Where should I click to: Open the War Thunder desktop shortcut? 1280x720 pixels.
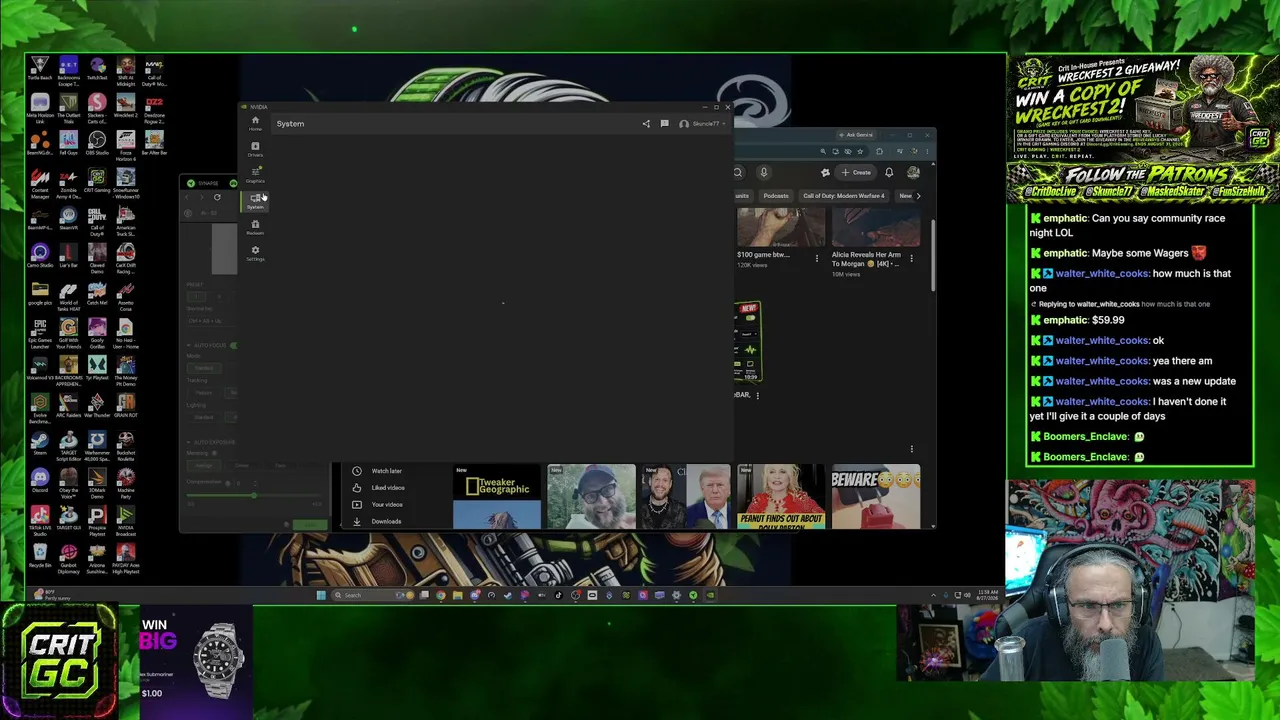[x=97, y=407]
